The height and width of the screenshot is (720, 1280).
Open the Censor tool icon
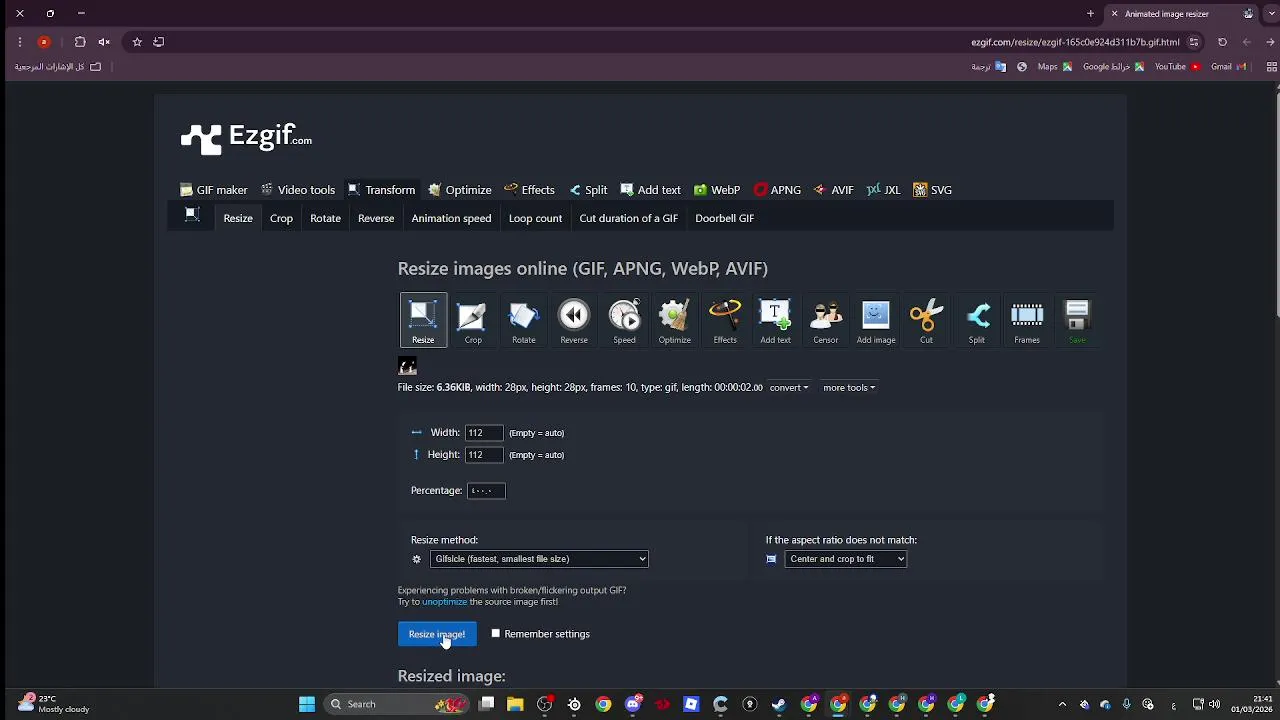826,322
